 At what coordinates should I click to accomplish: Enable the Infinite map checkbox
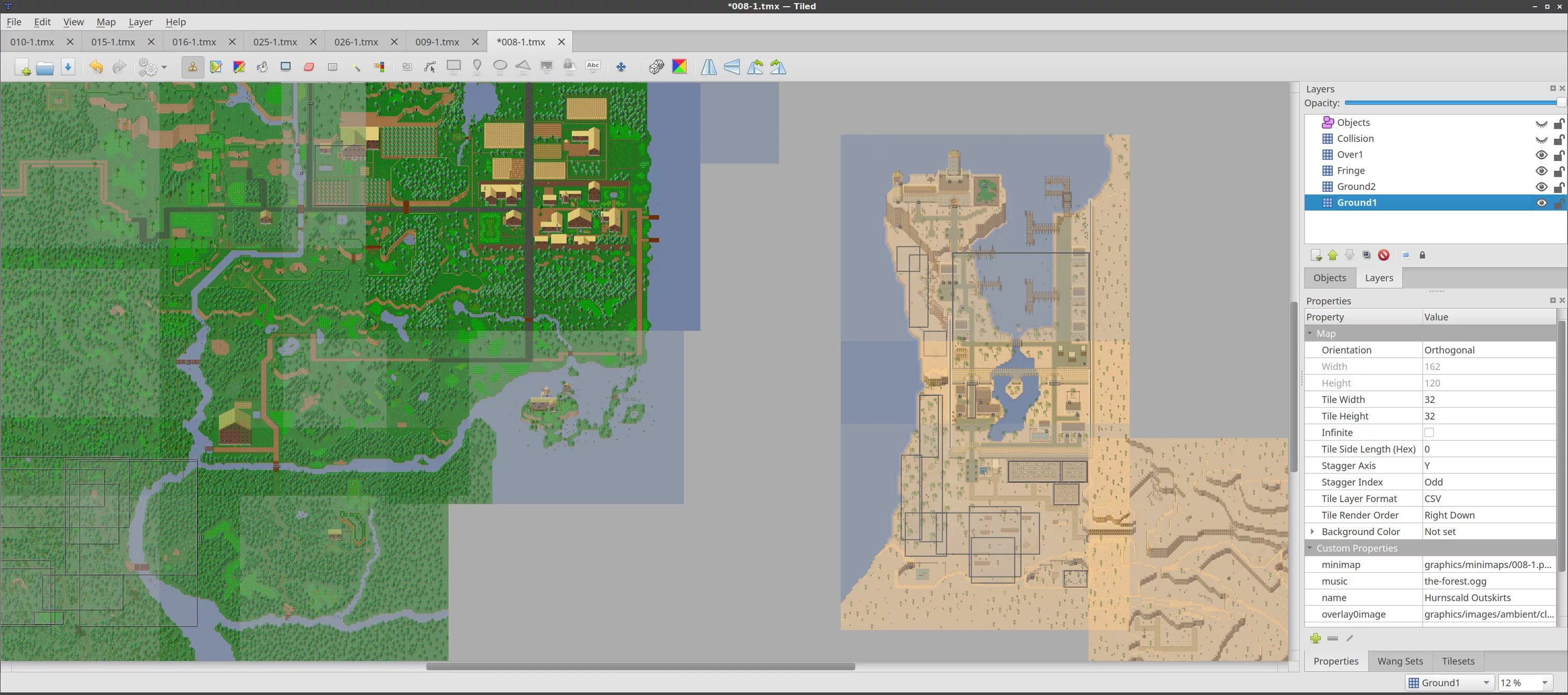tap(1428, 433)
